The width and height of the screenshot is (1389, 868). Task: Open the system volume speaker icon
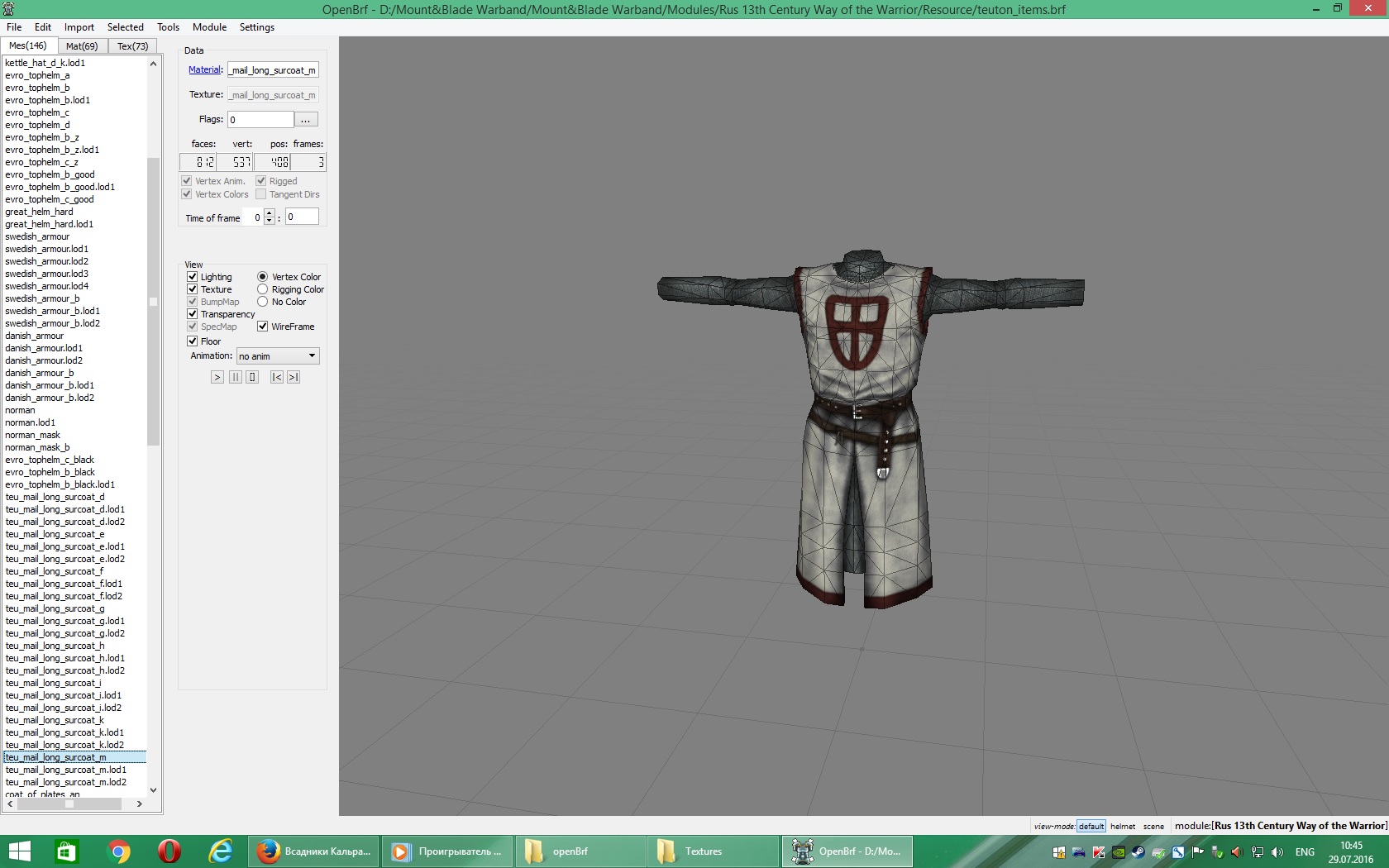pyautogui.click(x=1277, y=852)
